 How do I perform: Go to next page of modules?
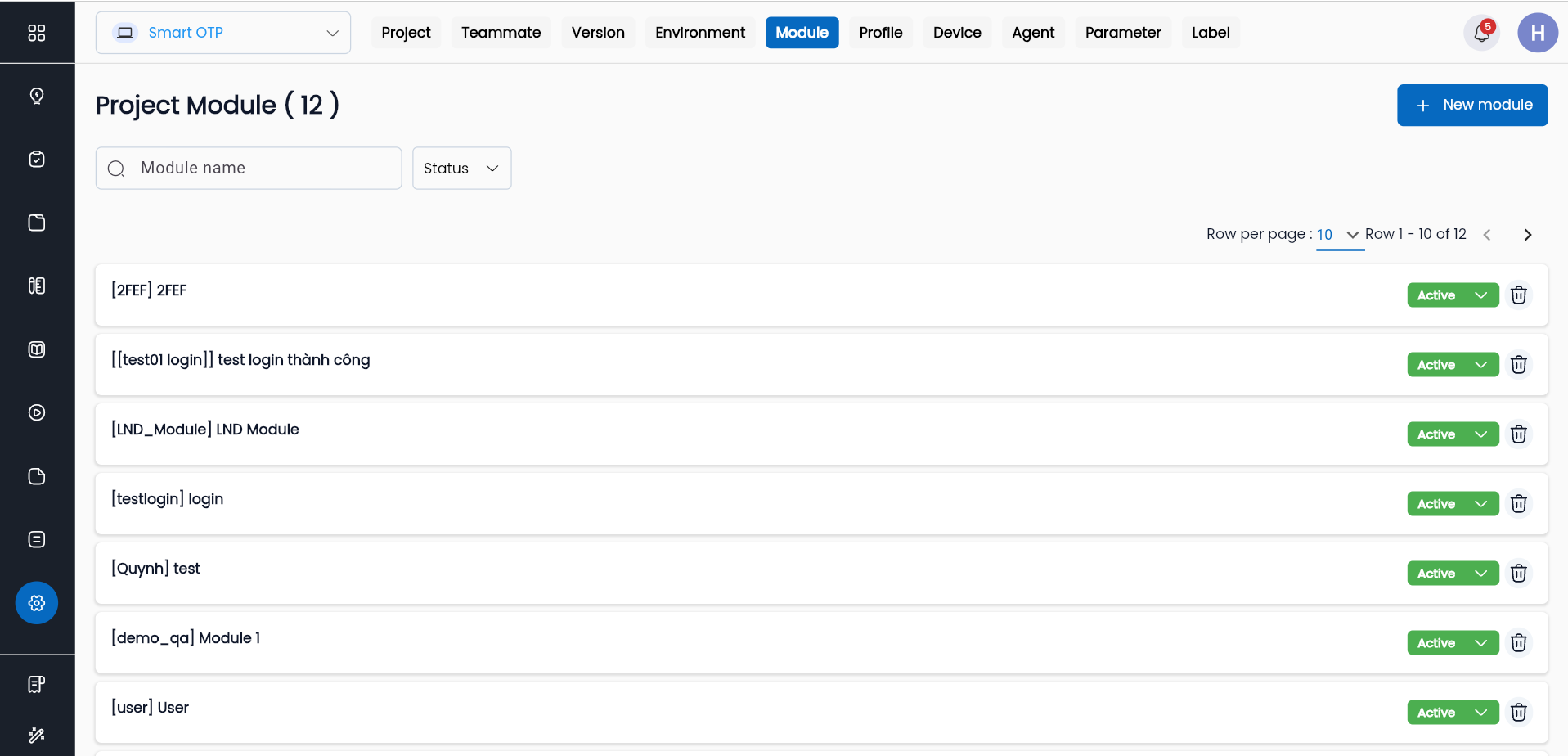(x=1527, y=235)
